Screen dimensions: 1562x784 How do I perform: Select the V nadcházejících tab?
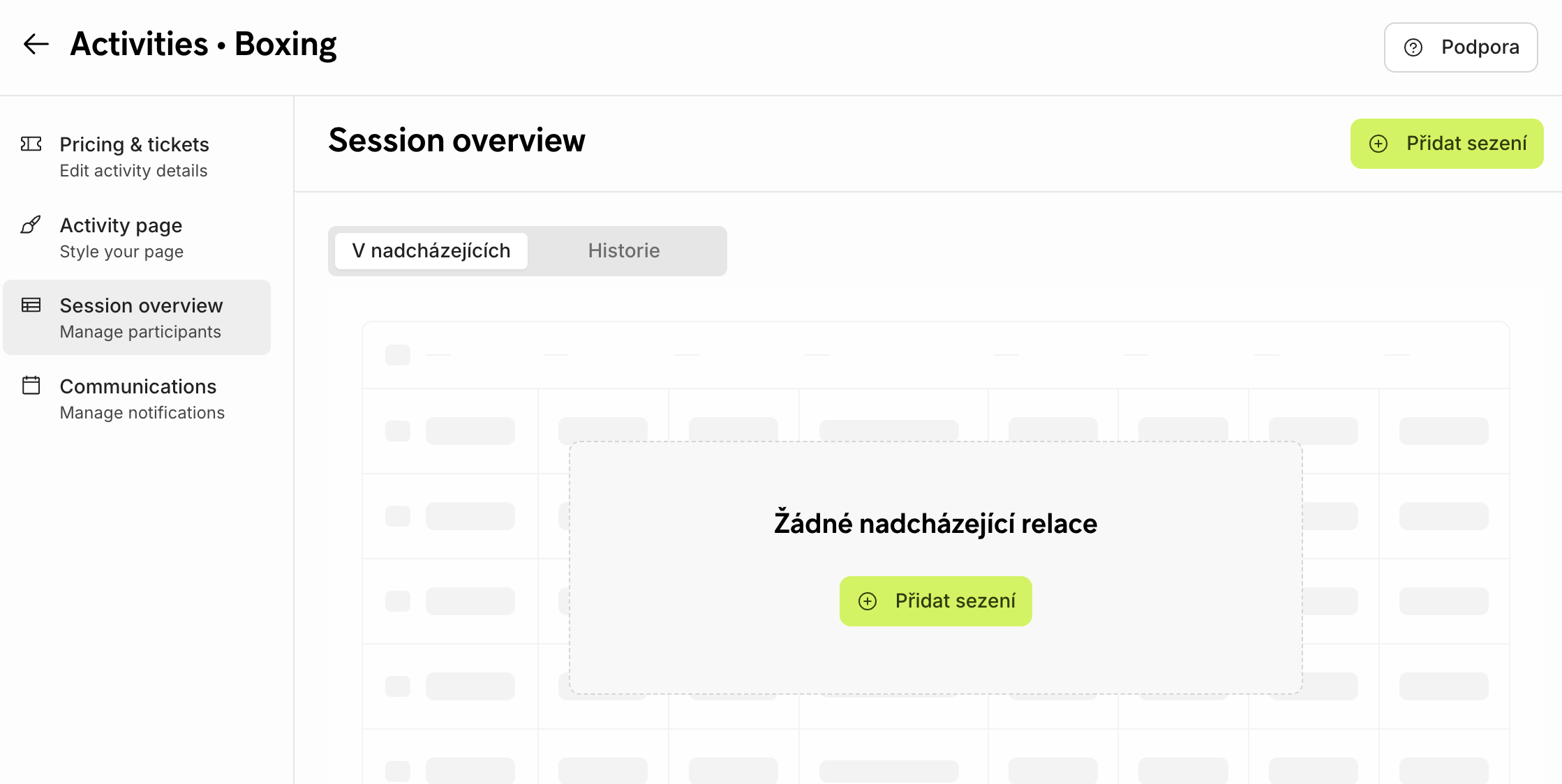click(x=431, y=251)
